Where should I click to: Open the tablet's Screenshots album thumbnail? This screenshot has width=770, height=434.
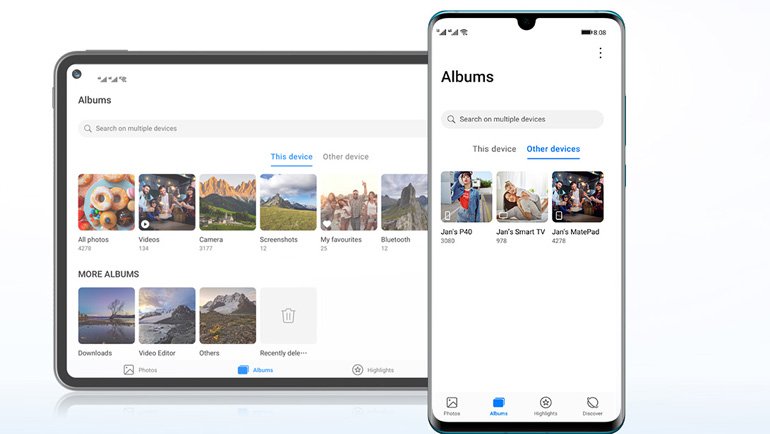(x=288, y=202)
